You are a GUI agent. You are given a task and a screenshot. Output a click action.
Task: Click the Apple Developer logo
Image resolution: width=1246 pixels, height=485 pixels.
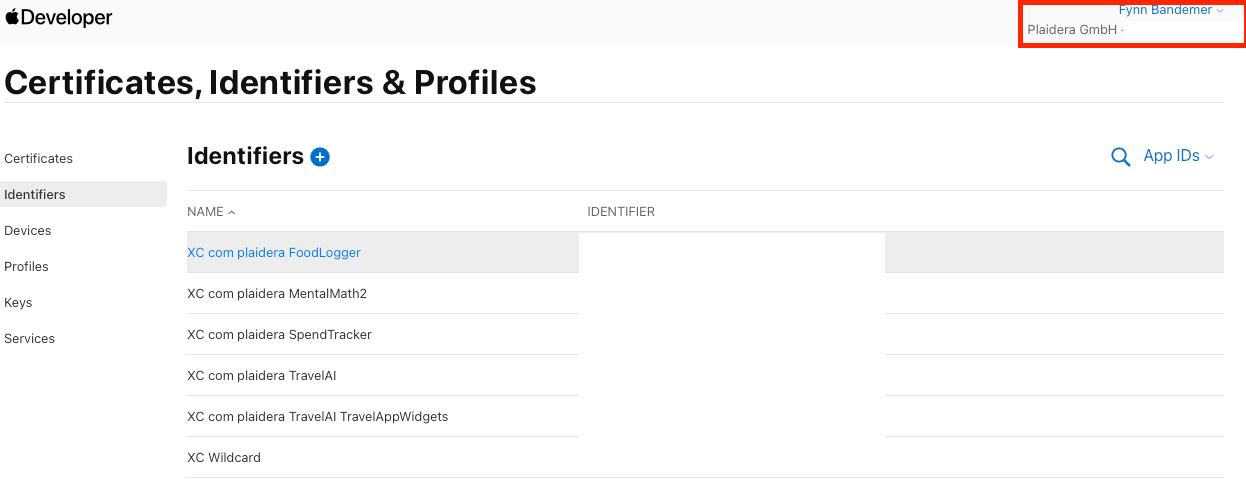[x=58, y=18]
